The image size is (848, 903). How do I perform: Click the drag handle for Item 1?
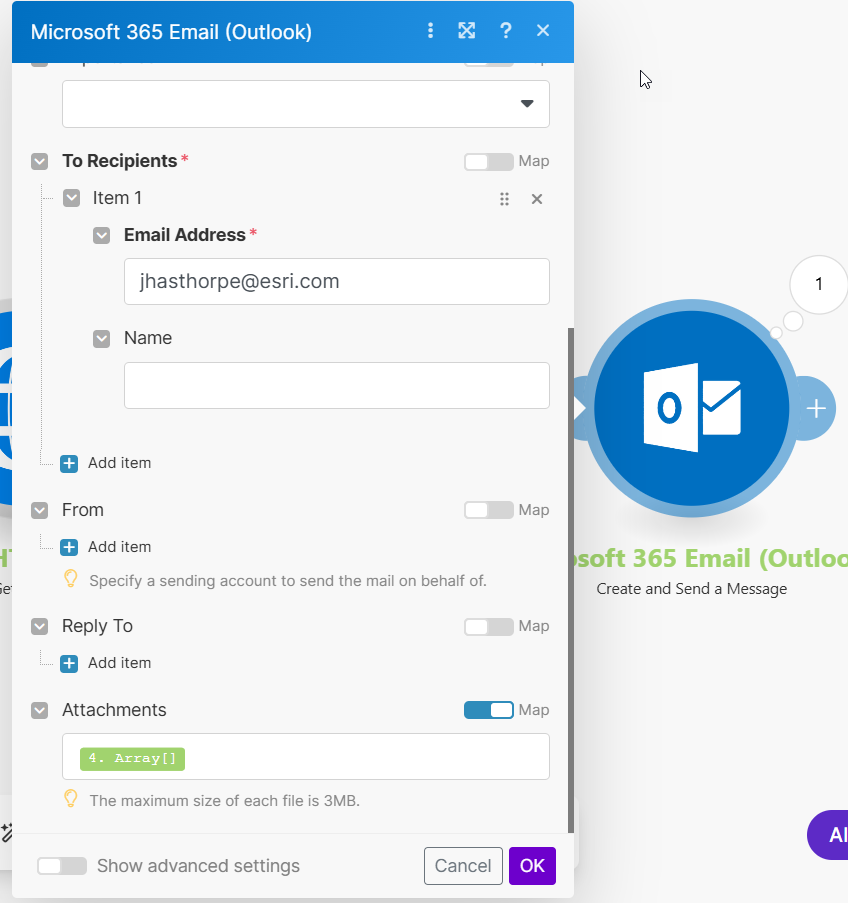[504, 199]
